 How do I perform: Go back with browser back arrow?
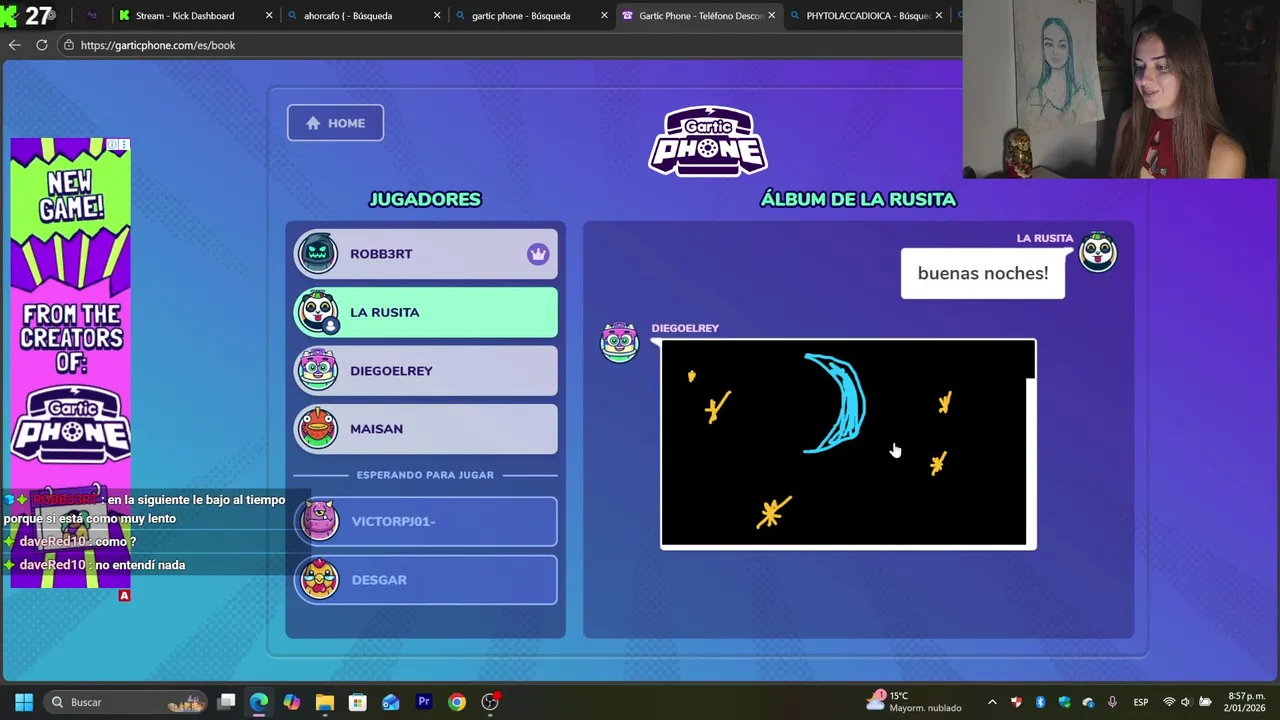[x=14, y=45]
